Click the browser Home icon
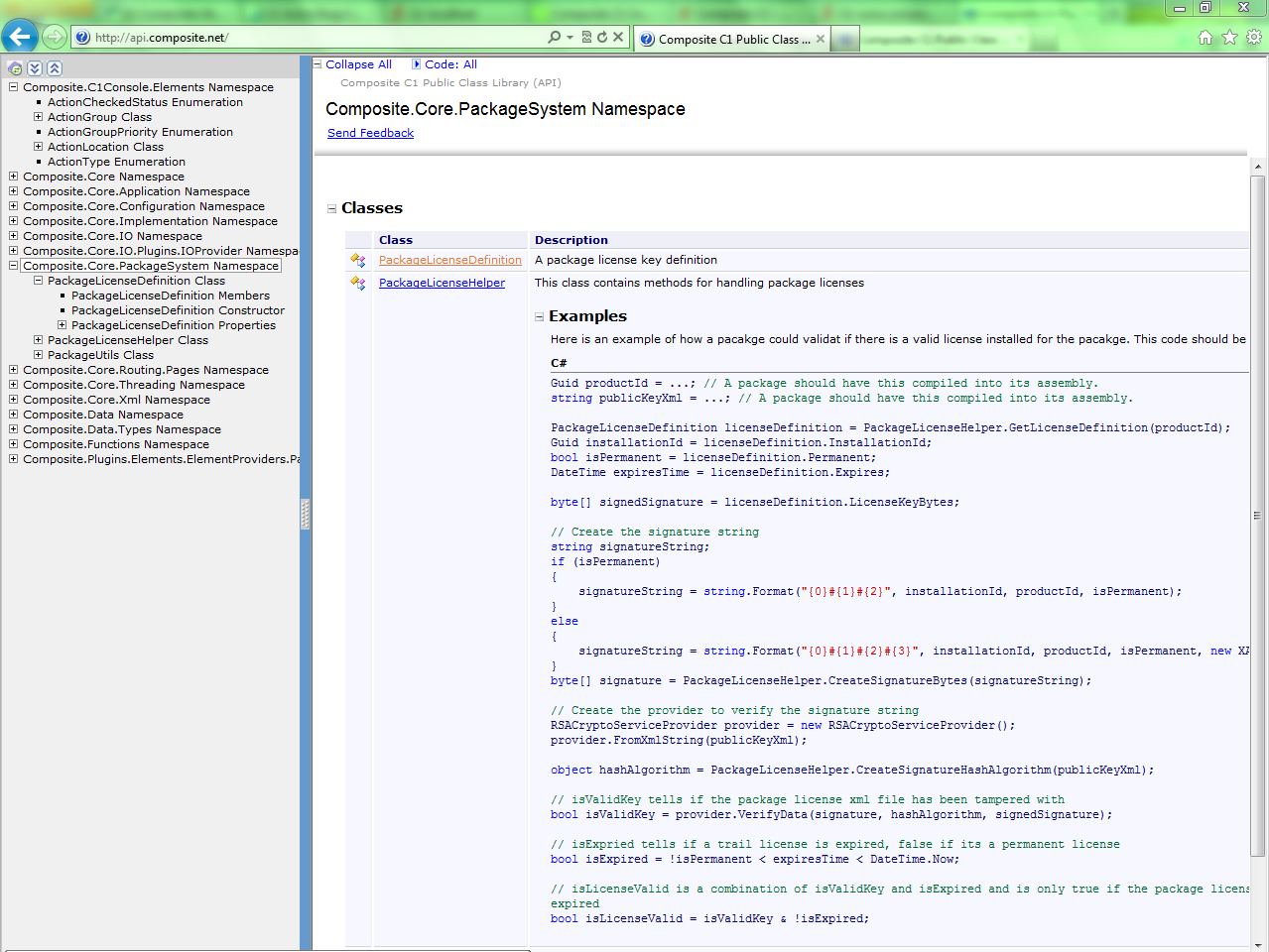Viewport: 1269px width, 952px height. (x=1205, y=36)
